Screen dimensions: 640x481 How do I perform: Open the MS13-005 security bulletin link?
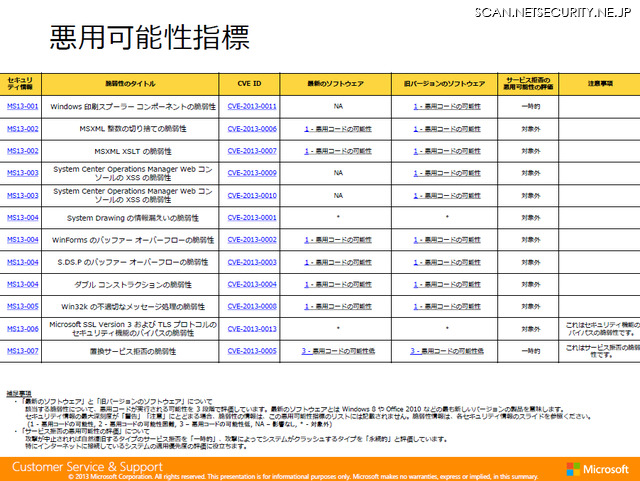pos(22,306)
